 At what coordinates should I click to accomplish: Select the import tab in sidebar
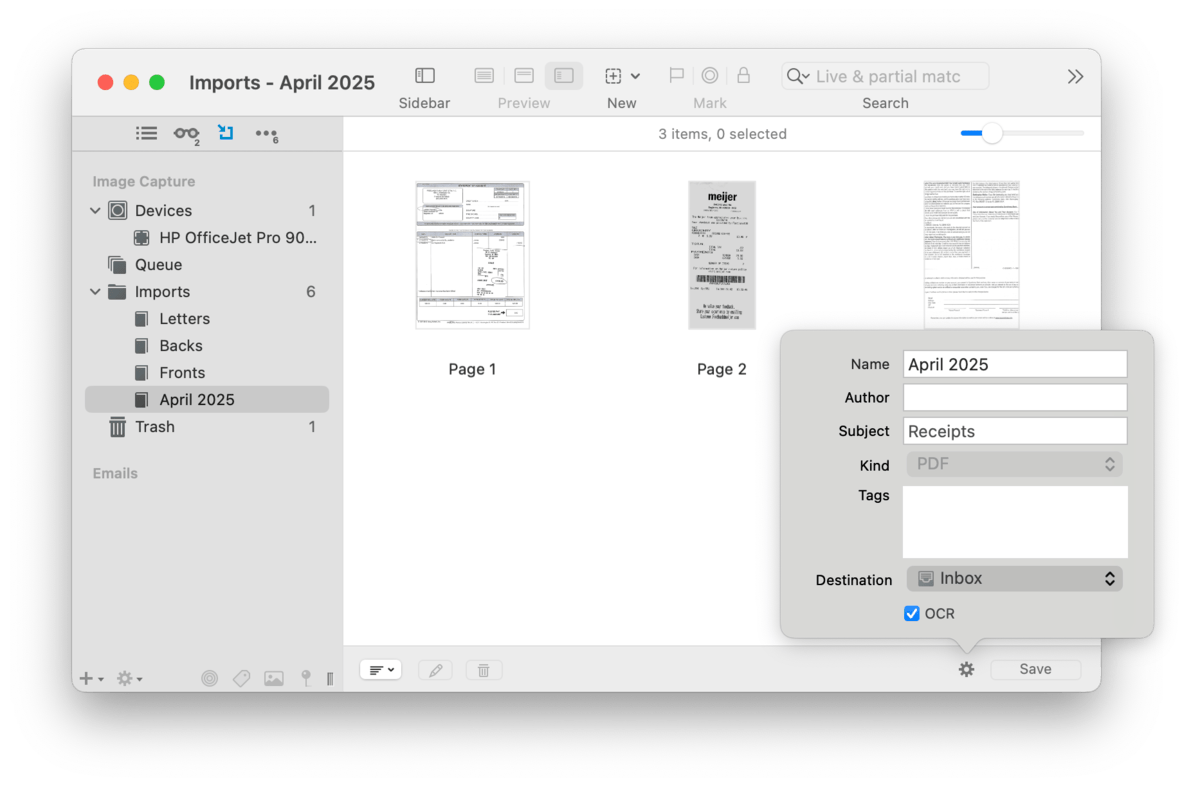[x=226, y=133]
